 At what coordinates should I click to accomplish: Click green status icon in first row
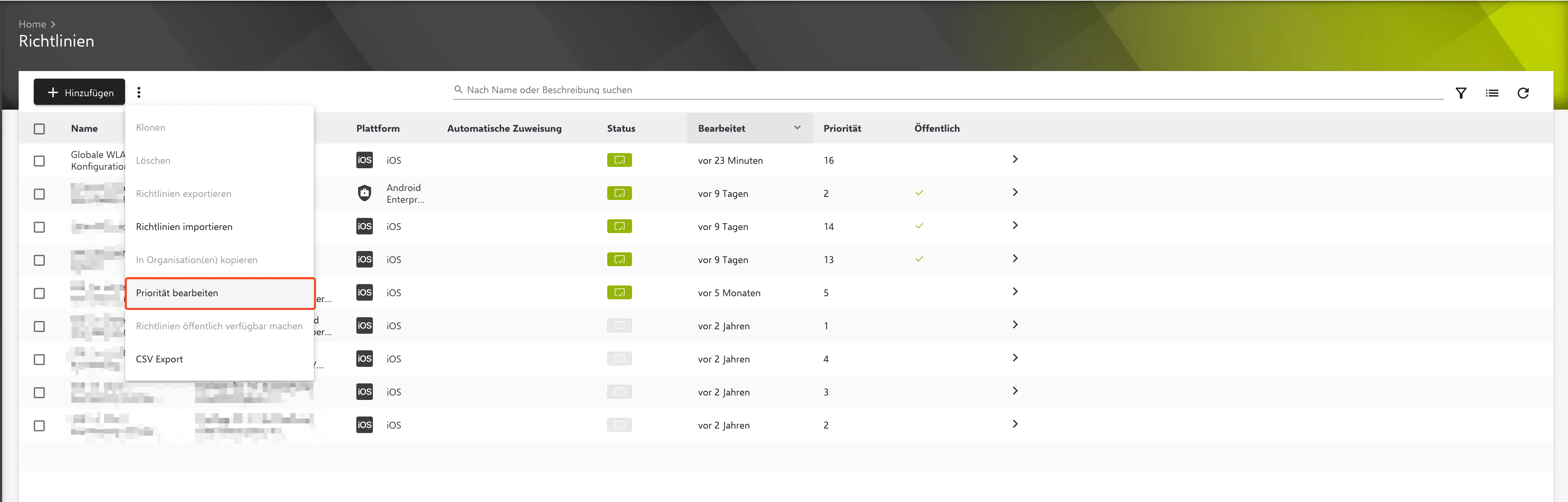pyautogui.click(x=619, y=160)
